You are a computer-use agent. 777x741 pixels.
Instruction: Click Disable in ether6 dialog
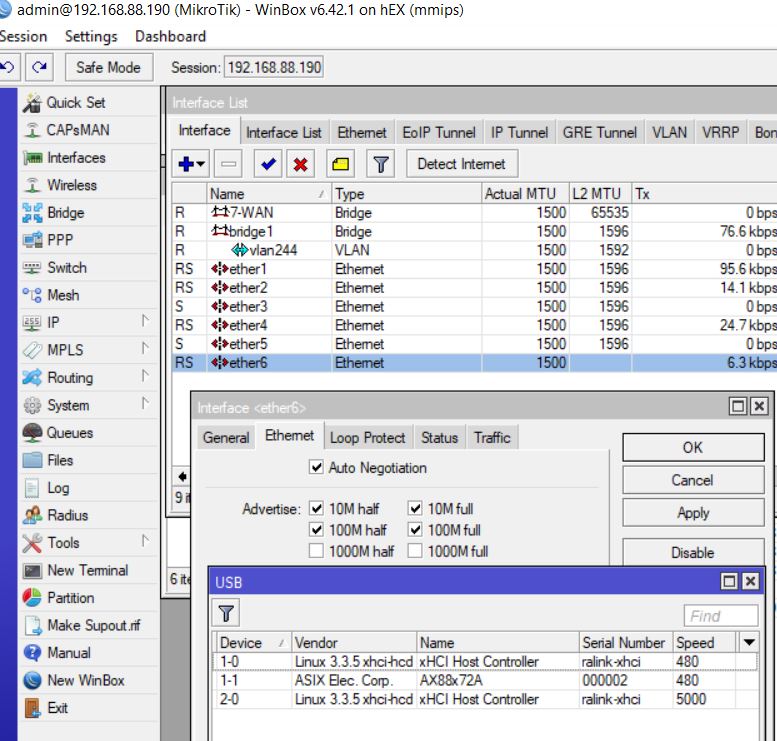[x=693, y=552]
